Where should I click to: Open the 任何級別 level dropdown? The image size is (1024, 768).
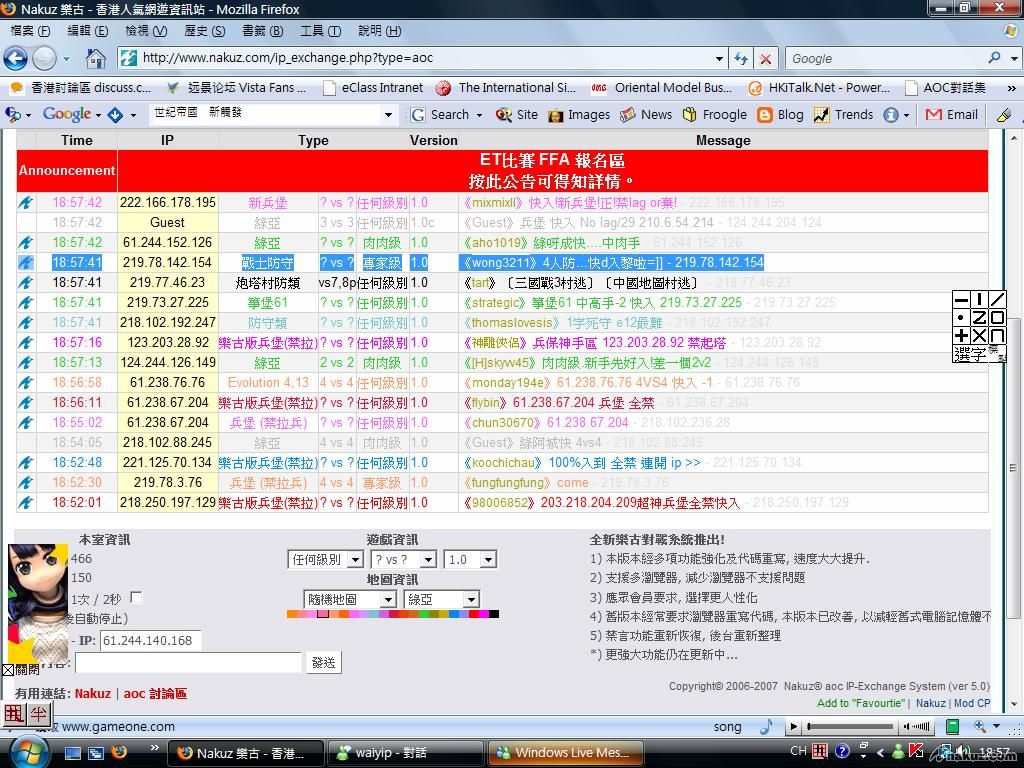coord(325,560)
